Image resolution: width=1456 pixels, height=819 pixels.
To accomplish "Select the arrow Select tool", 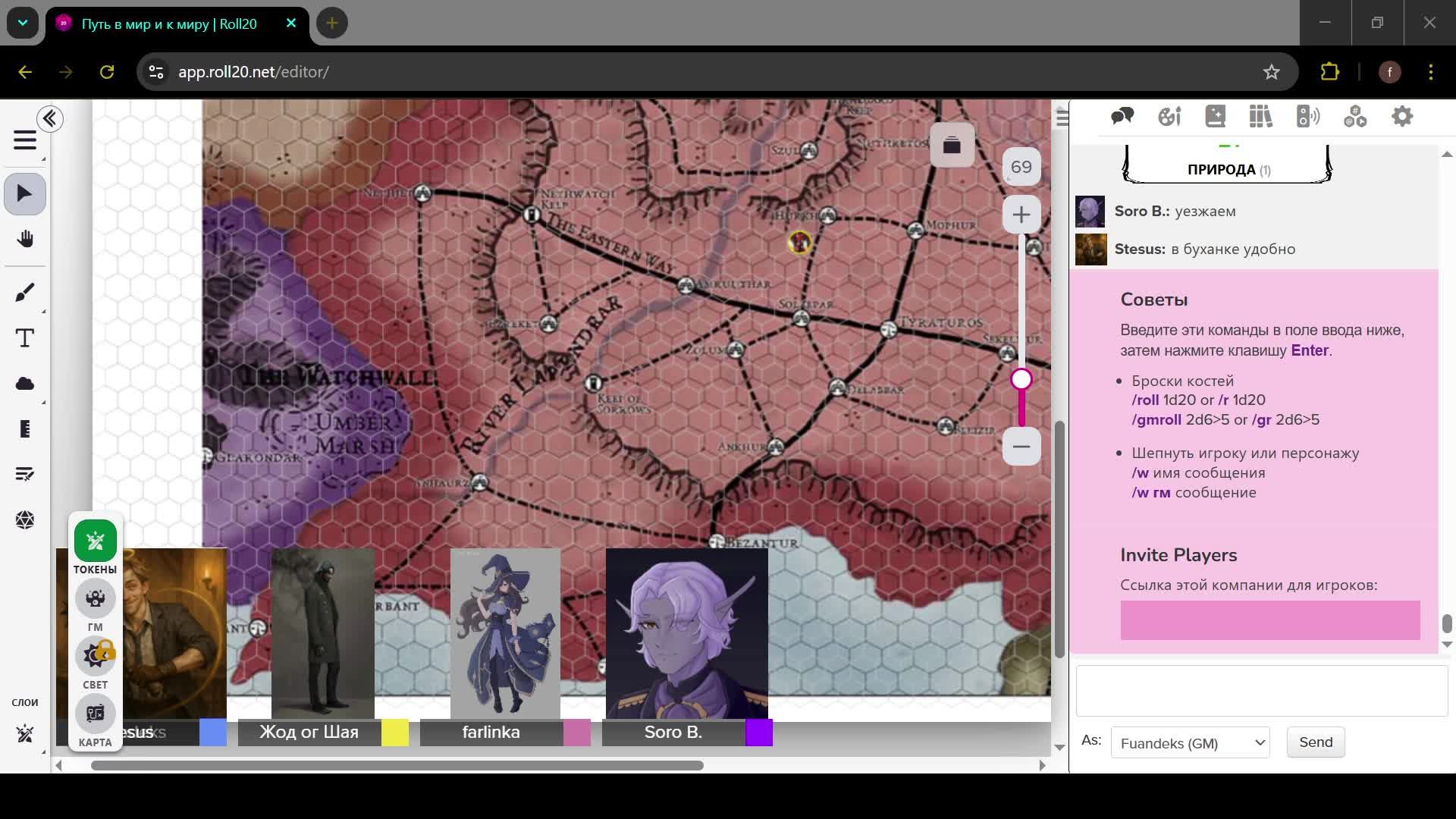I will point(25,194).
